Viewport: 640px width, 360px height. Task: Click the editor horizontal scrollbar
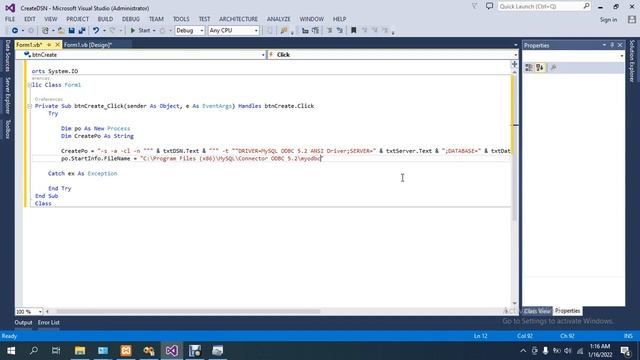[188, 311]
